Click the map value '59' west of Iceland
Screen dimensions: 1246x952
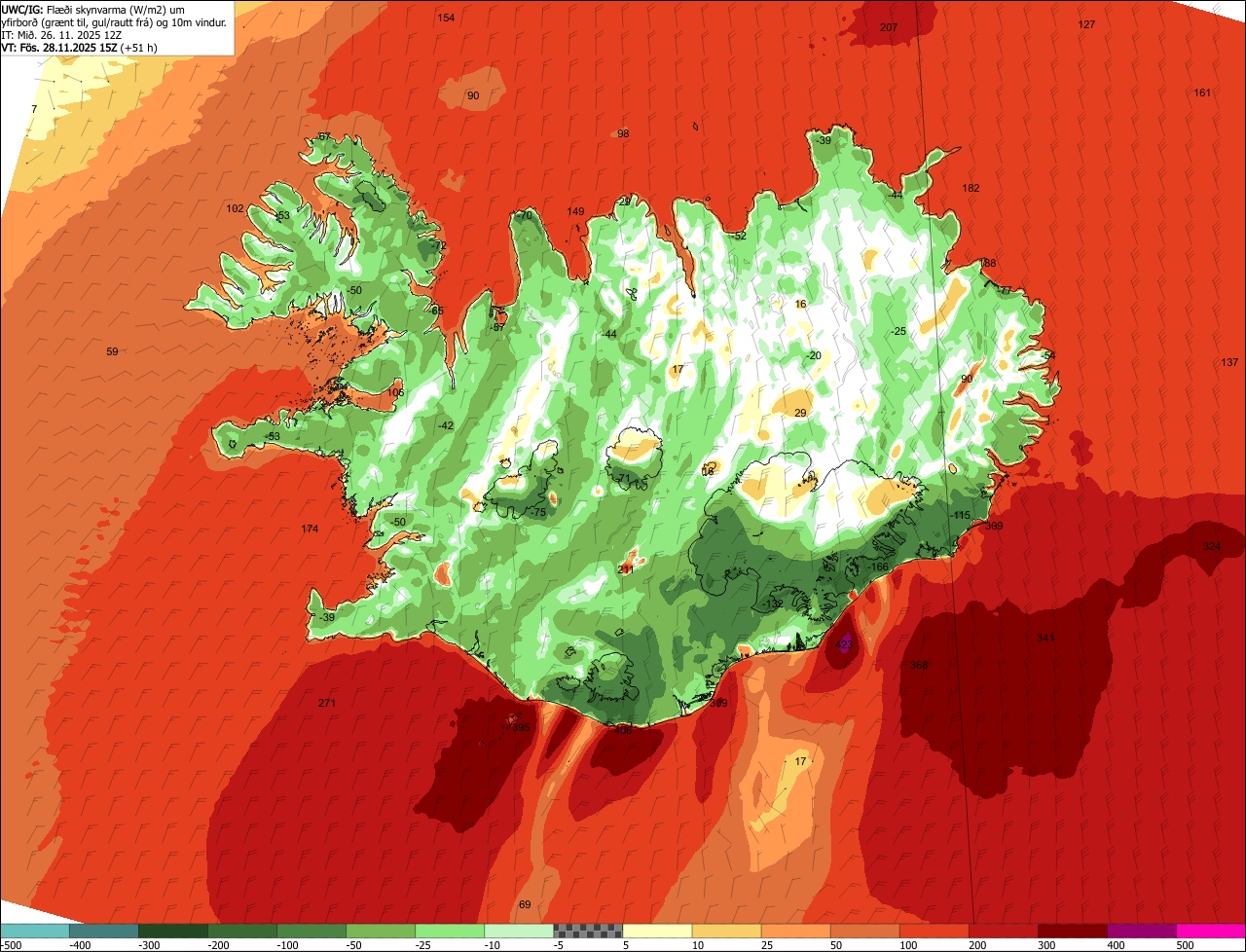pos(112,351)
